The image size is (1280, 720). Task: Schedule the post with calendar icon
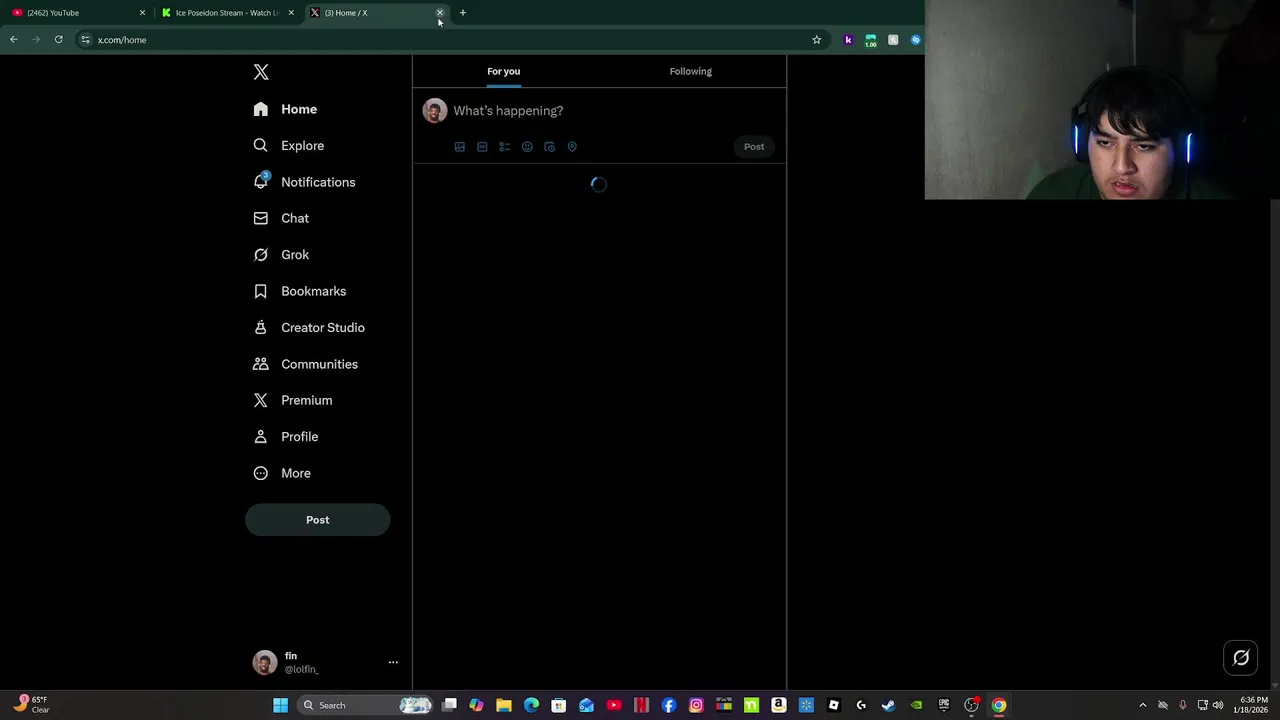(549, 147)
